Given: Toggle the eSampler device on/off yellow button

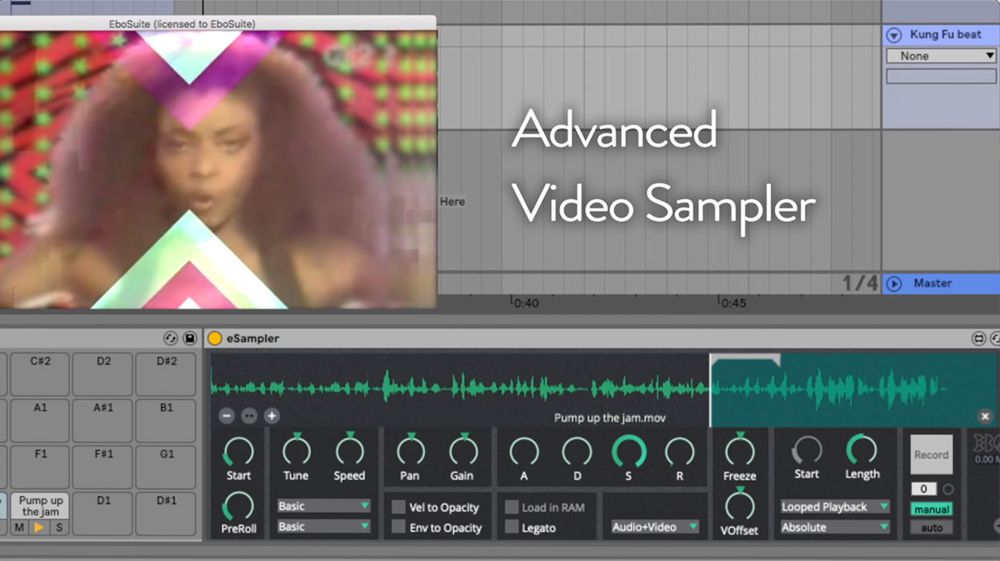Looking at the screenshot, I should (x=215, y=339).
